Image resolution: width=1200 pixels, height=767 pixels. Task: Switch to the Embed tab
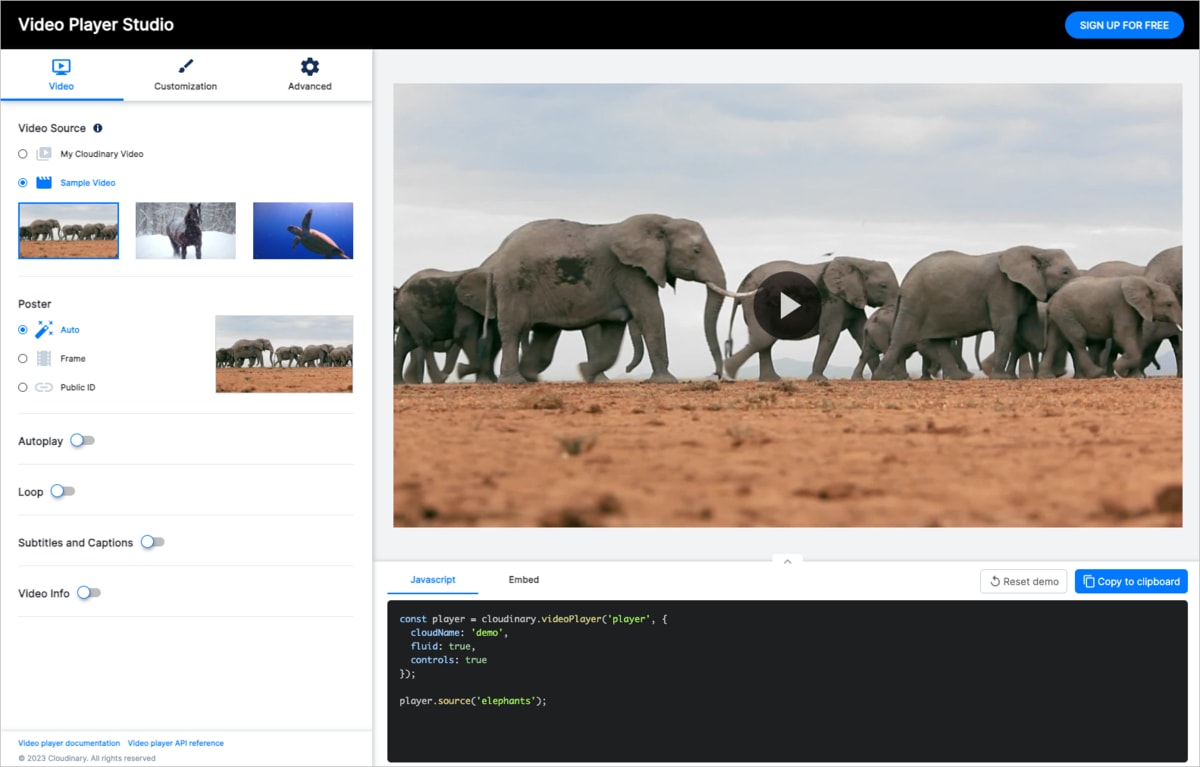pos(523,579)
